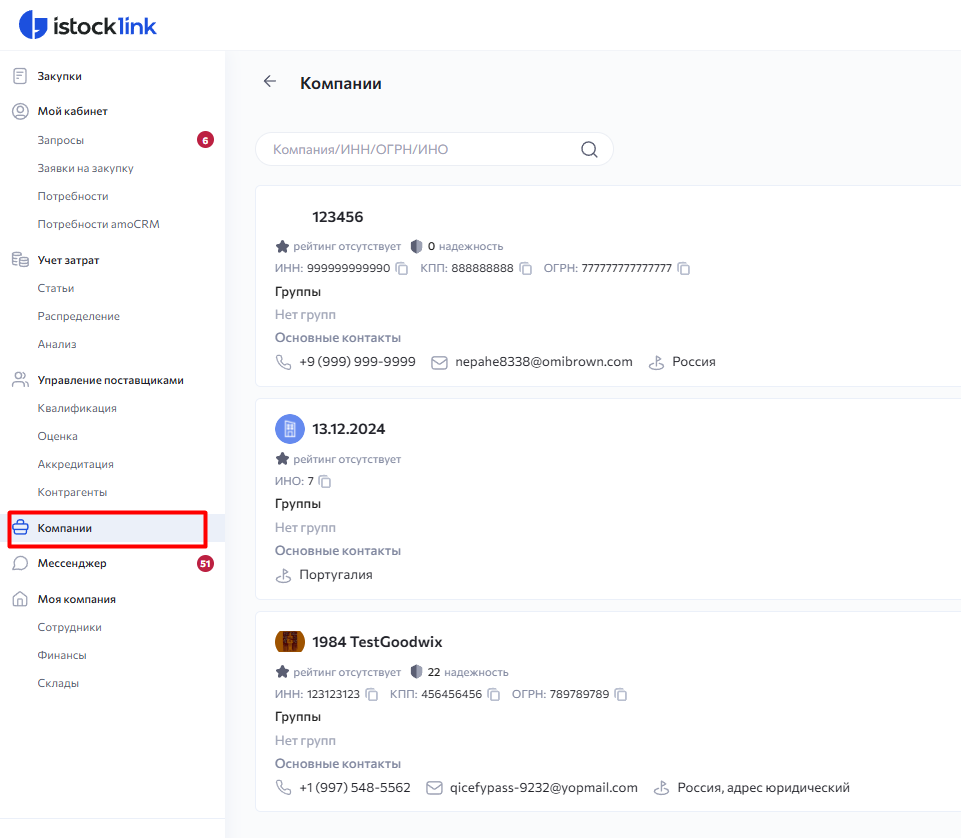
Task: Copy ОГРН 789789789 value
Action: point(621,694)
